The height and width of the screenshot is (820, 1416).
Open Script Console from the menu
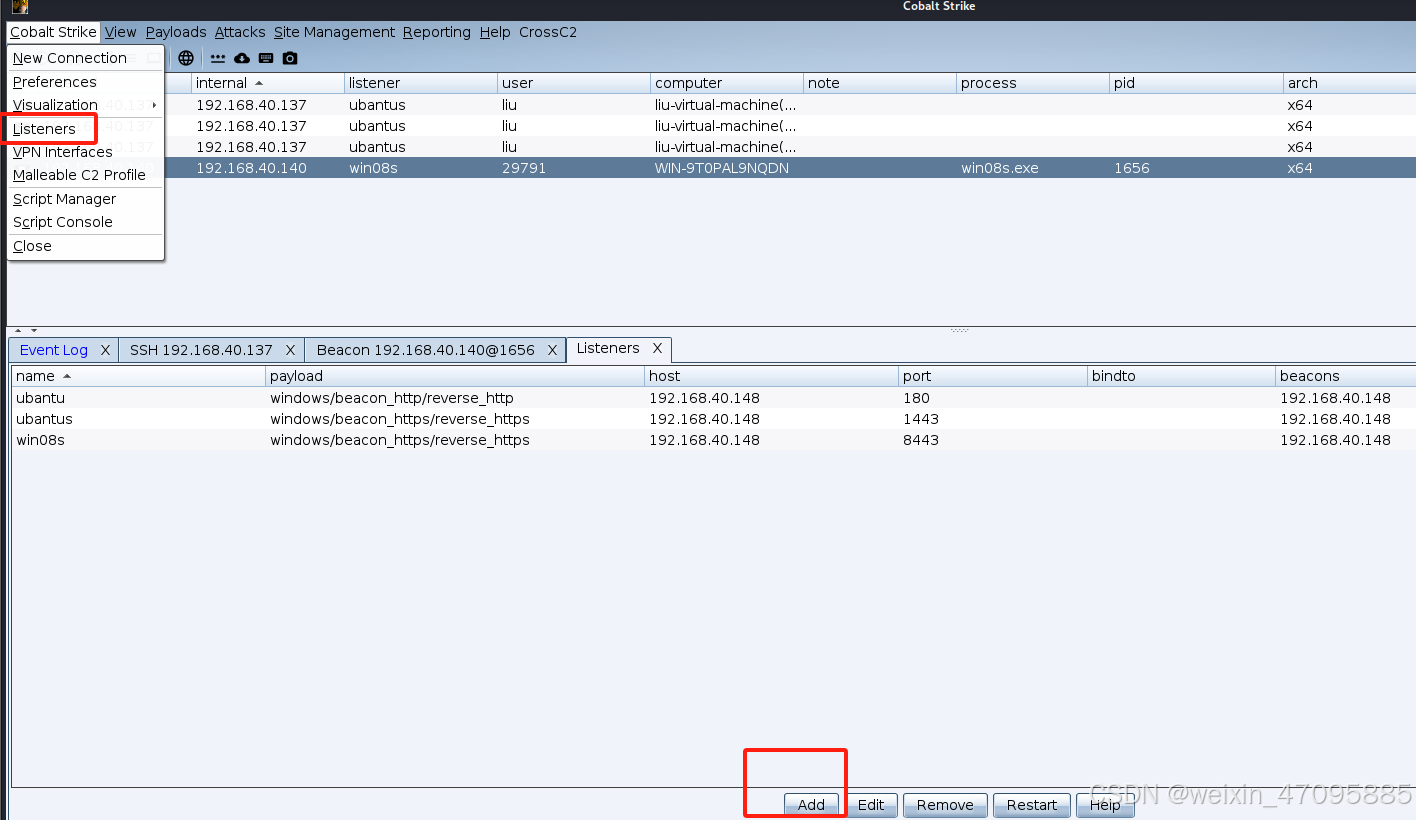85,222
